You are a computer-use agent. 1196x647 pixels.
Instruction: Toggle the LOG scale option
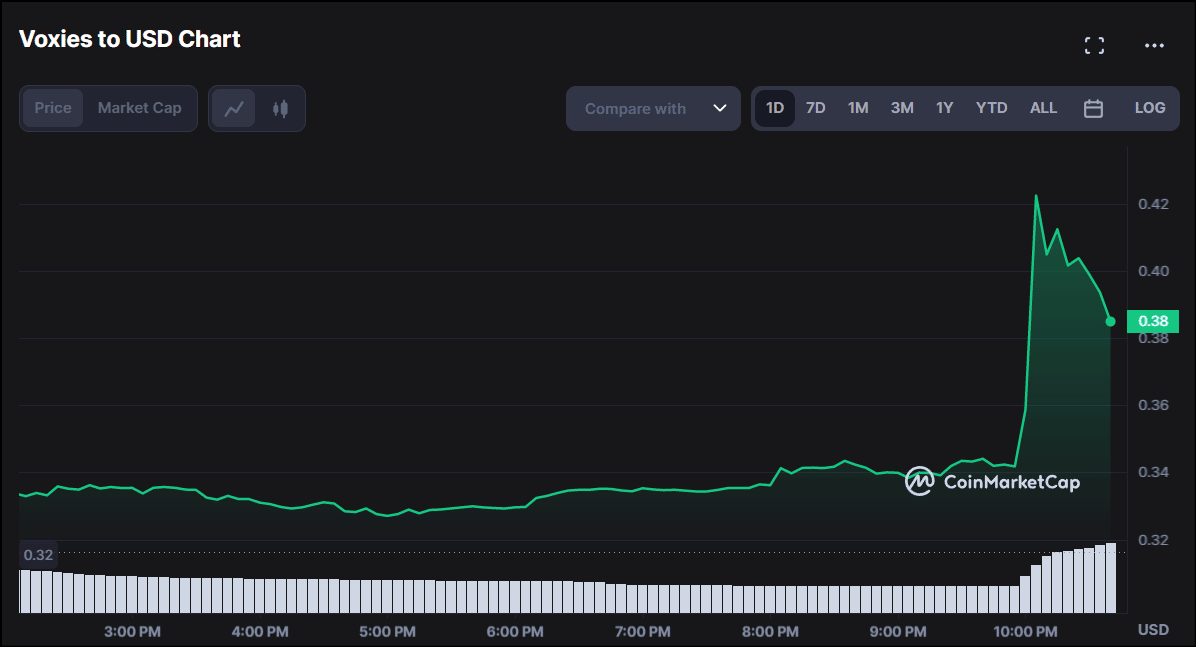pyautogui.click(x=1149, y=108)
